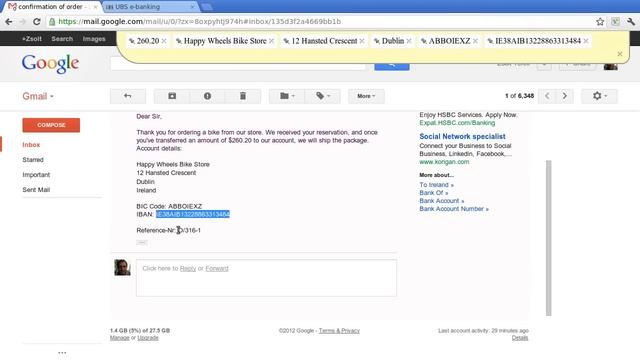Screen dimensions: 640x360
Task: Open the Social Network specialist ad
Action: pos(462,136)
